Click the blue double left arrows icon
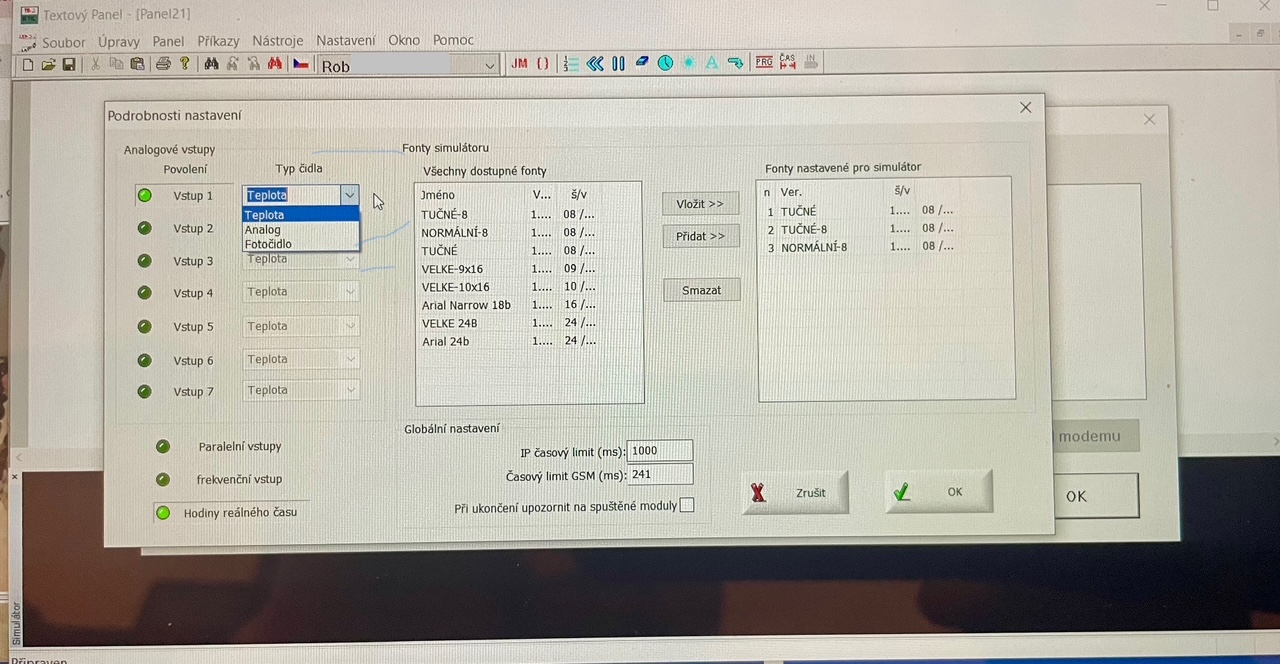Viewport: 1280px width, 664px height. pyautogui.click(x=595, y=63)
